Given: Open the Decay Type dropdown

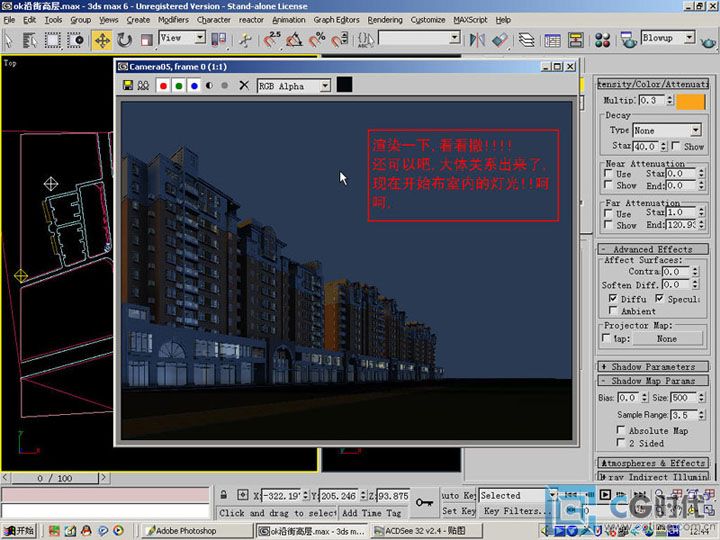Looking at the screenshot, I should click(x=696, y=130).
